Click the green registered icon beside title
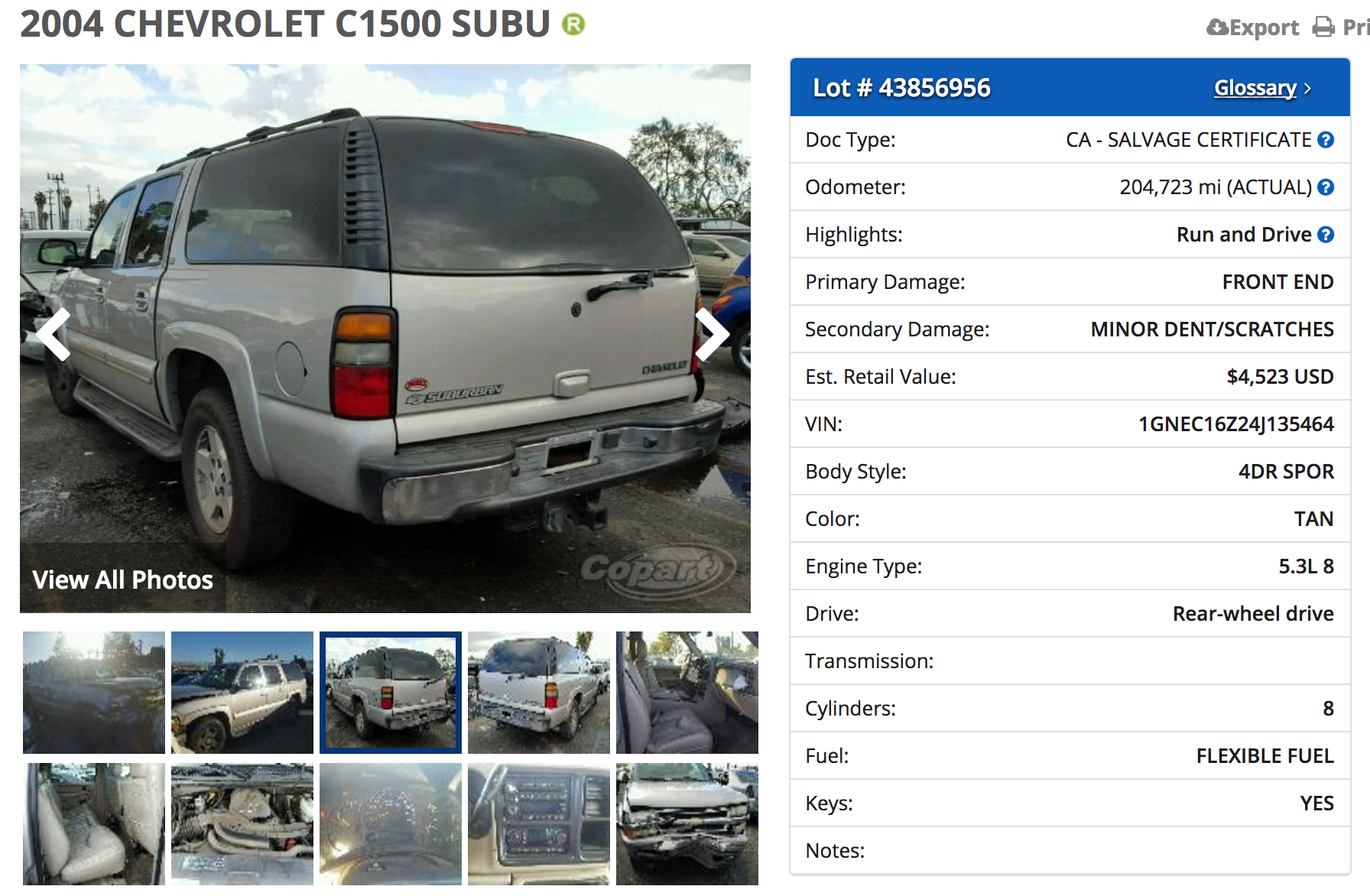Screen dimensions: 1370x896 (x=573, y=24)
